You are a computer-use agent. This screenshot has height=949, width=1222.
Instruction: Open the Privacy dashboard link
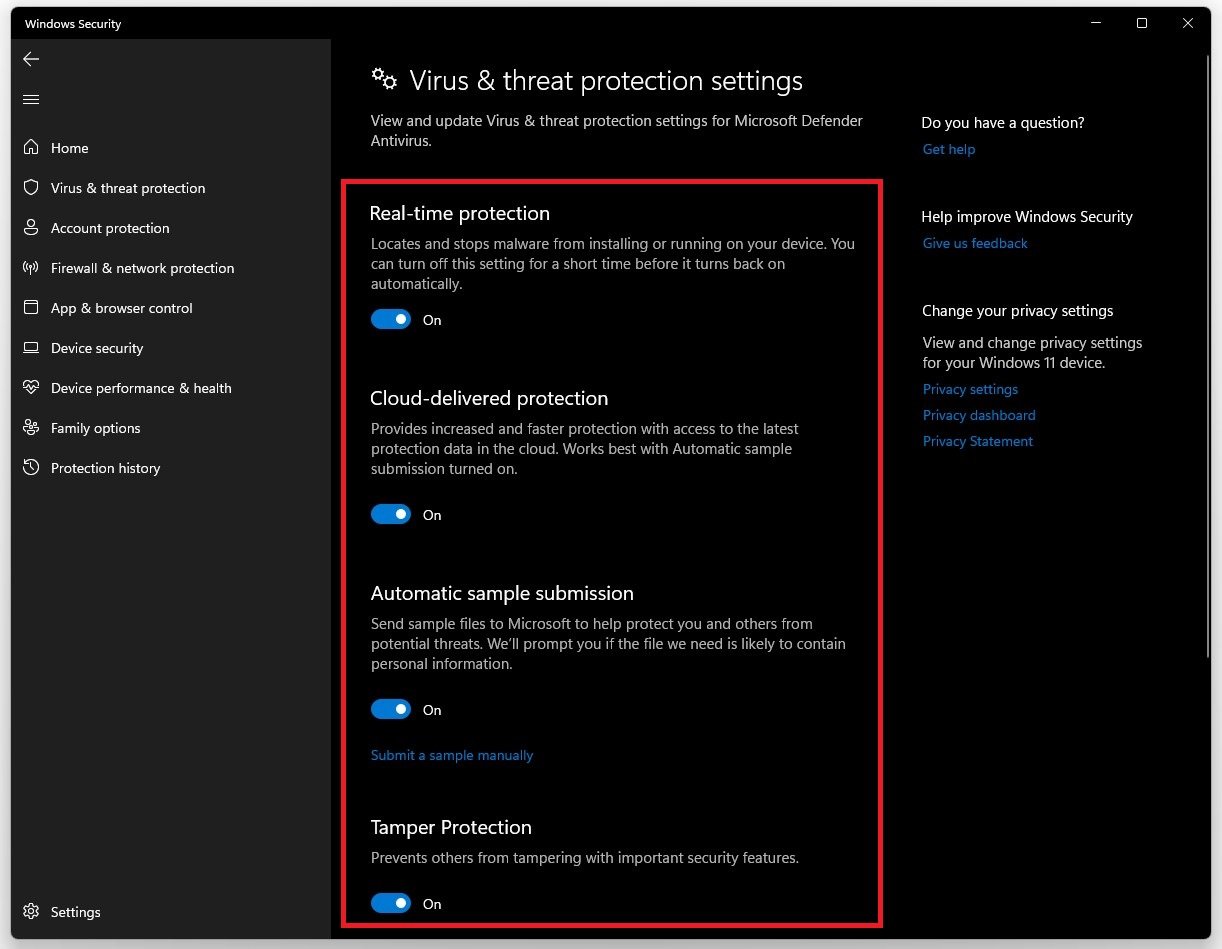pos(979,416)
